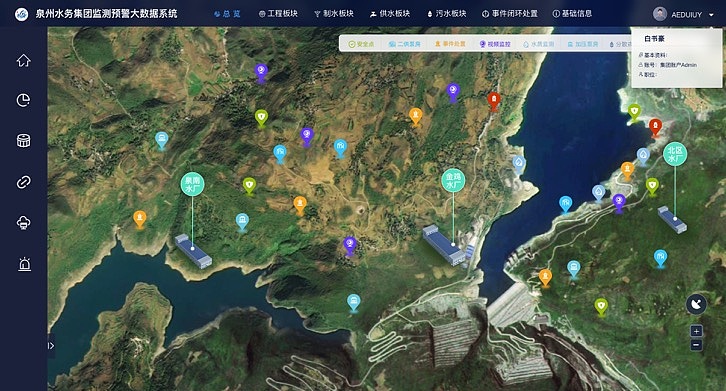Select the orange marker directly above the sidebar-edge lake inlet
The width and height of the screenshot is (726, 391).
140,219
